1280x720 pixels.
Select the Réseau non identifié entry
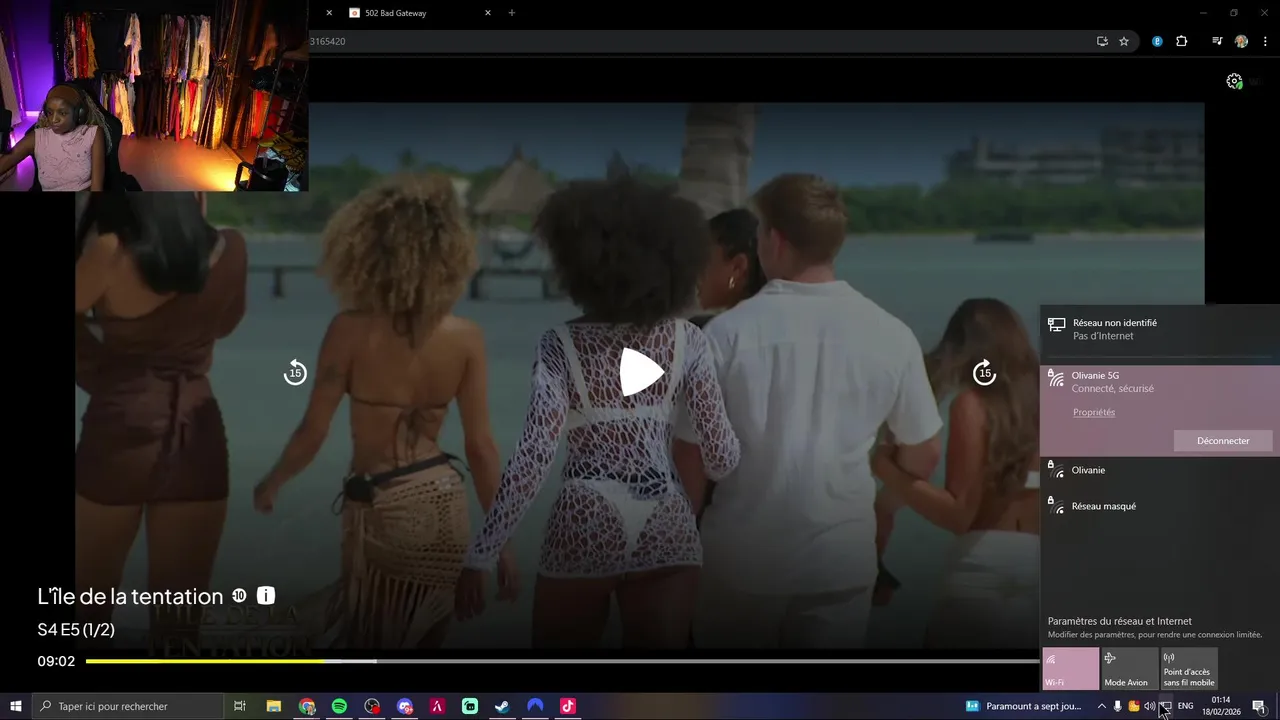1160,329
